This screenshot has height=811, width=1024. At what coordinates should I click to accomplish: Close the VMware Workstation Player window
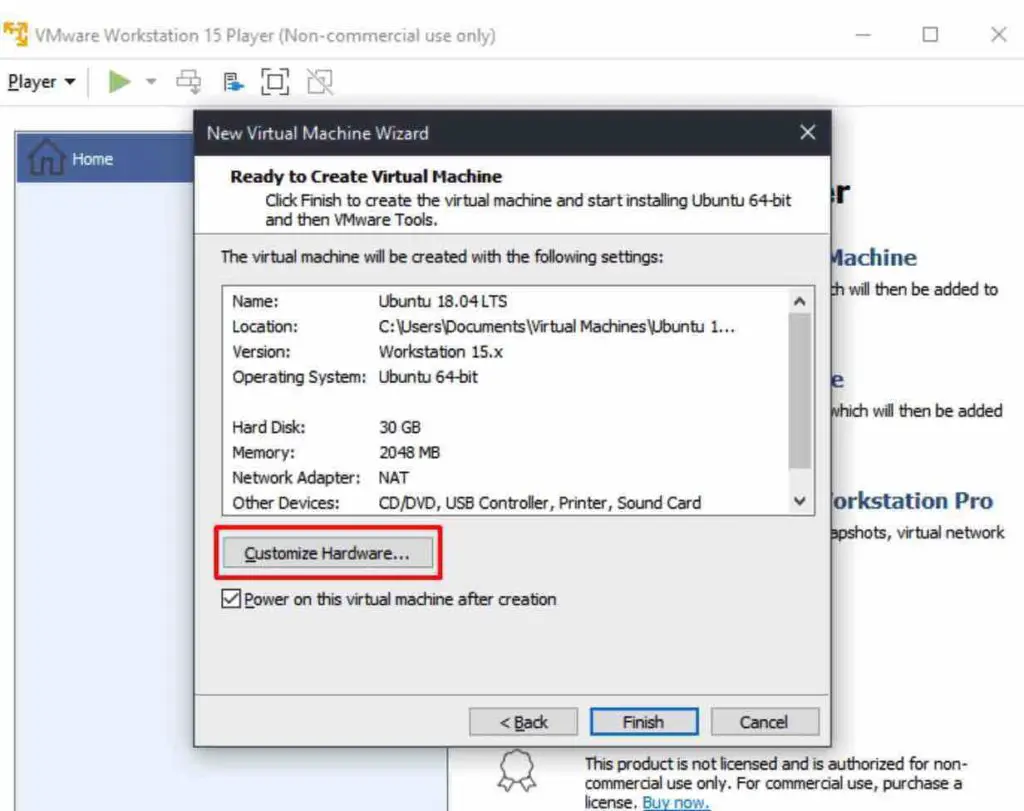pos(999,35)
